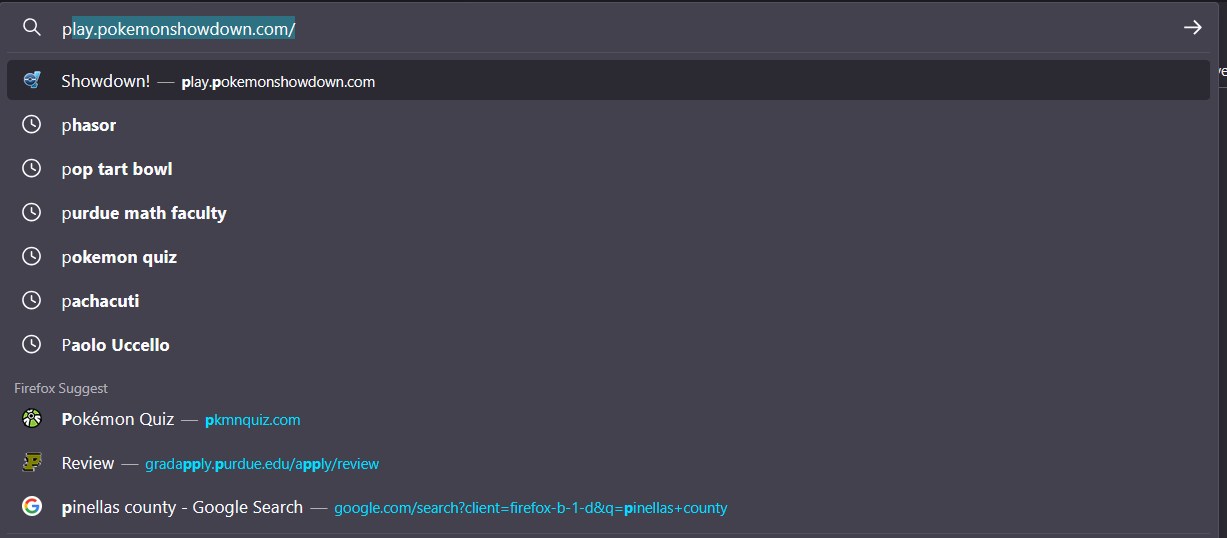Click the Google logo icon next to pinellas county
This screenshot has height=538, width=1227.
coord(32,507)
